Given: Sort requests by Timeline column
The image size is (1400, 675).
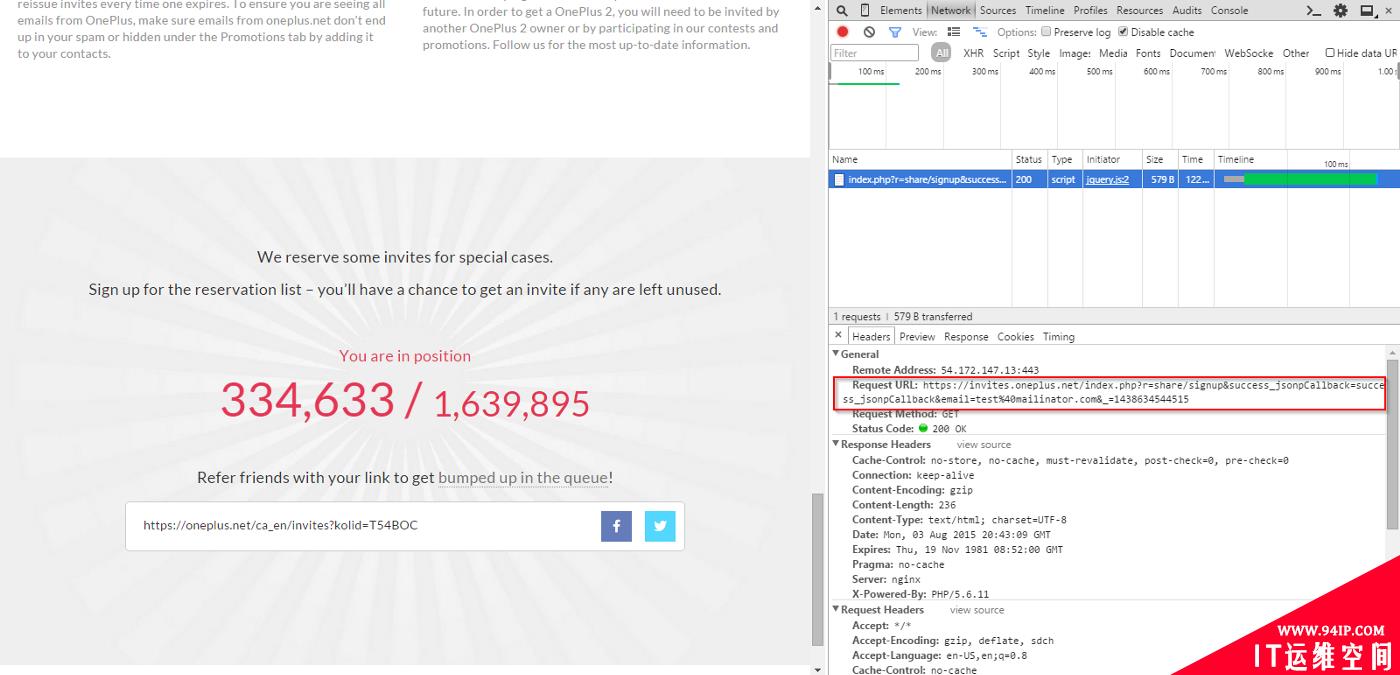Looking at the screenshot, I should coord(1305,160).
